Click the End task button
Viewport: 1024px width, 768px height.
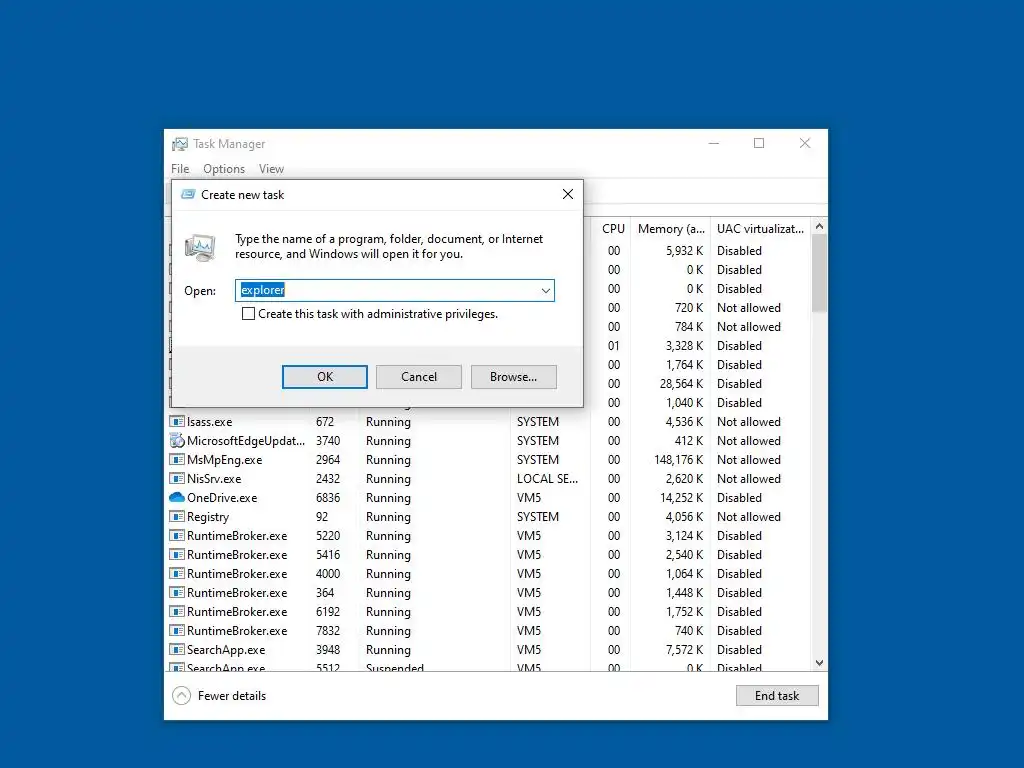coord(777,696)
